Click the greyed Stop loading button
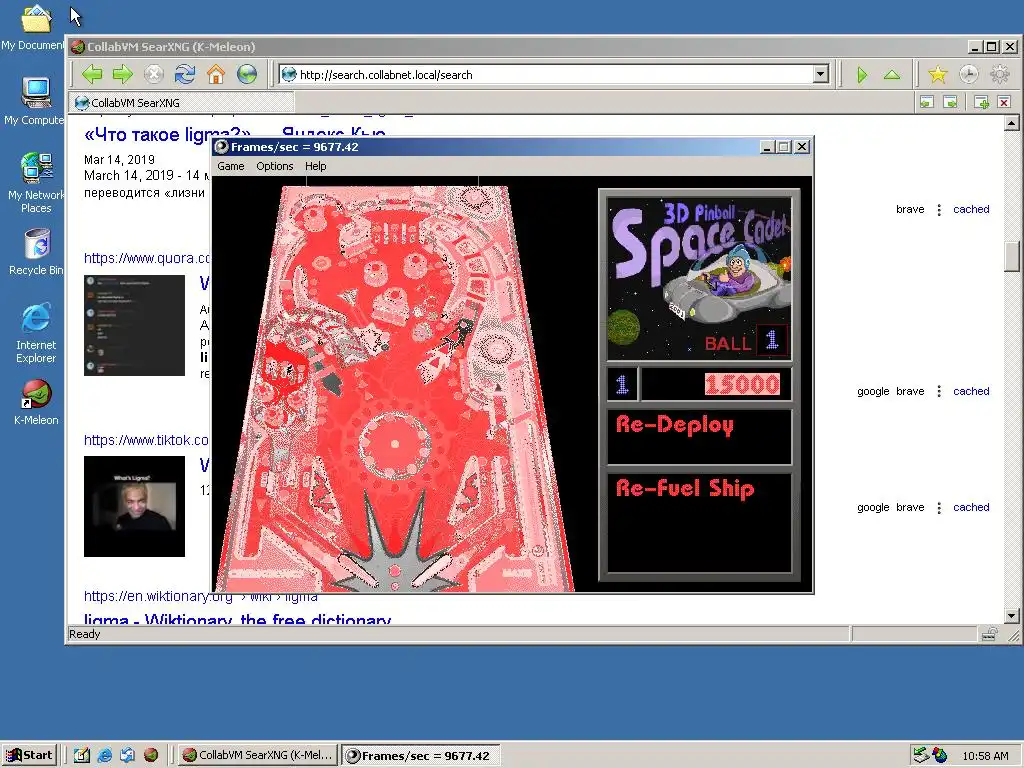The width and height of the screenshot is (1024, 768). [x=153, y=74]
